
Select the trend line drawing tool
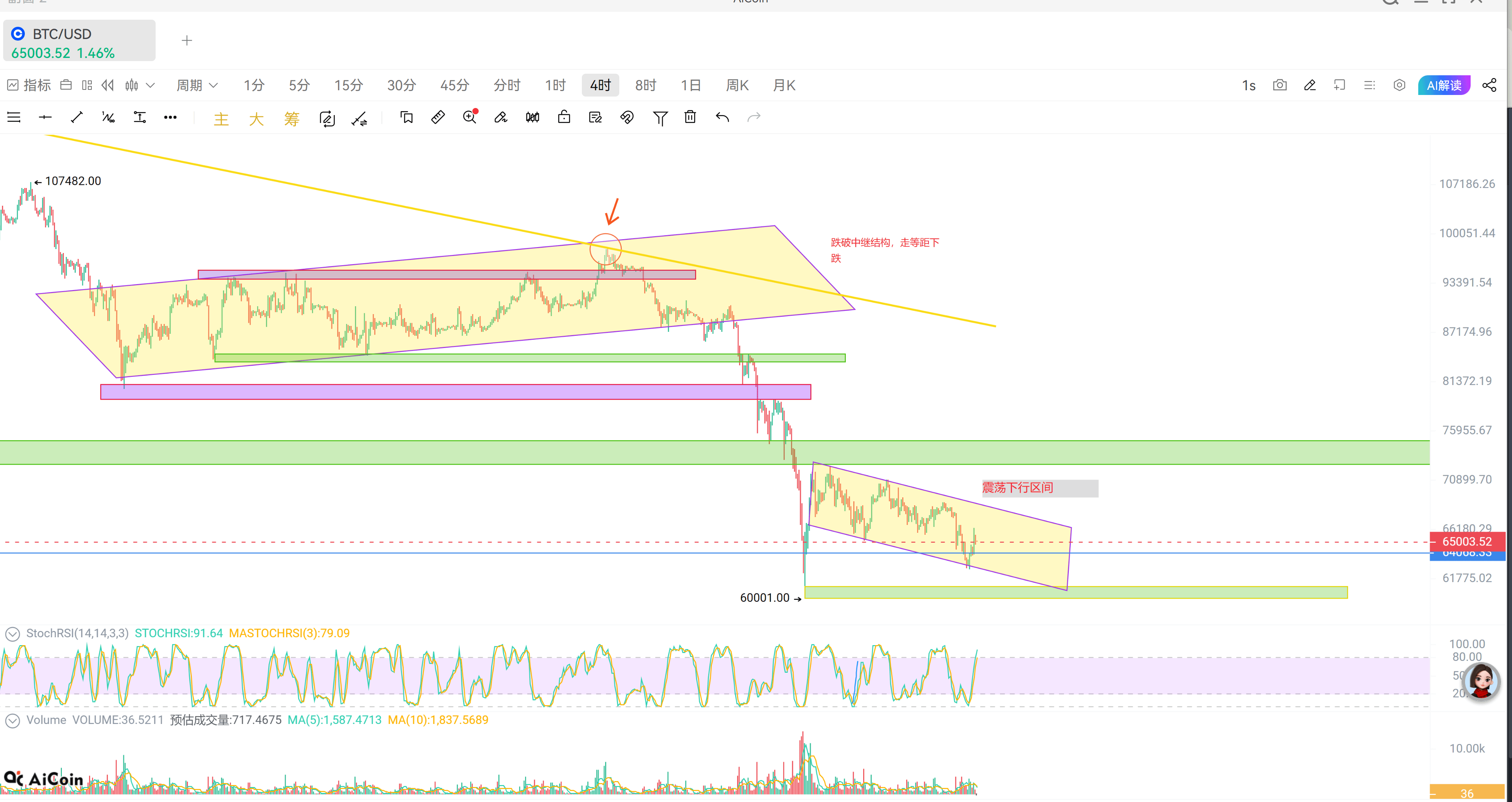pyautogui.click(x=77, y=117)
